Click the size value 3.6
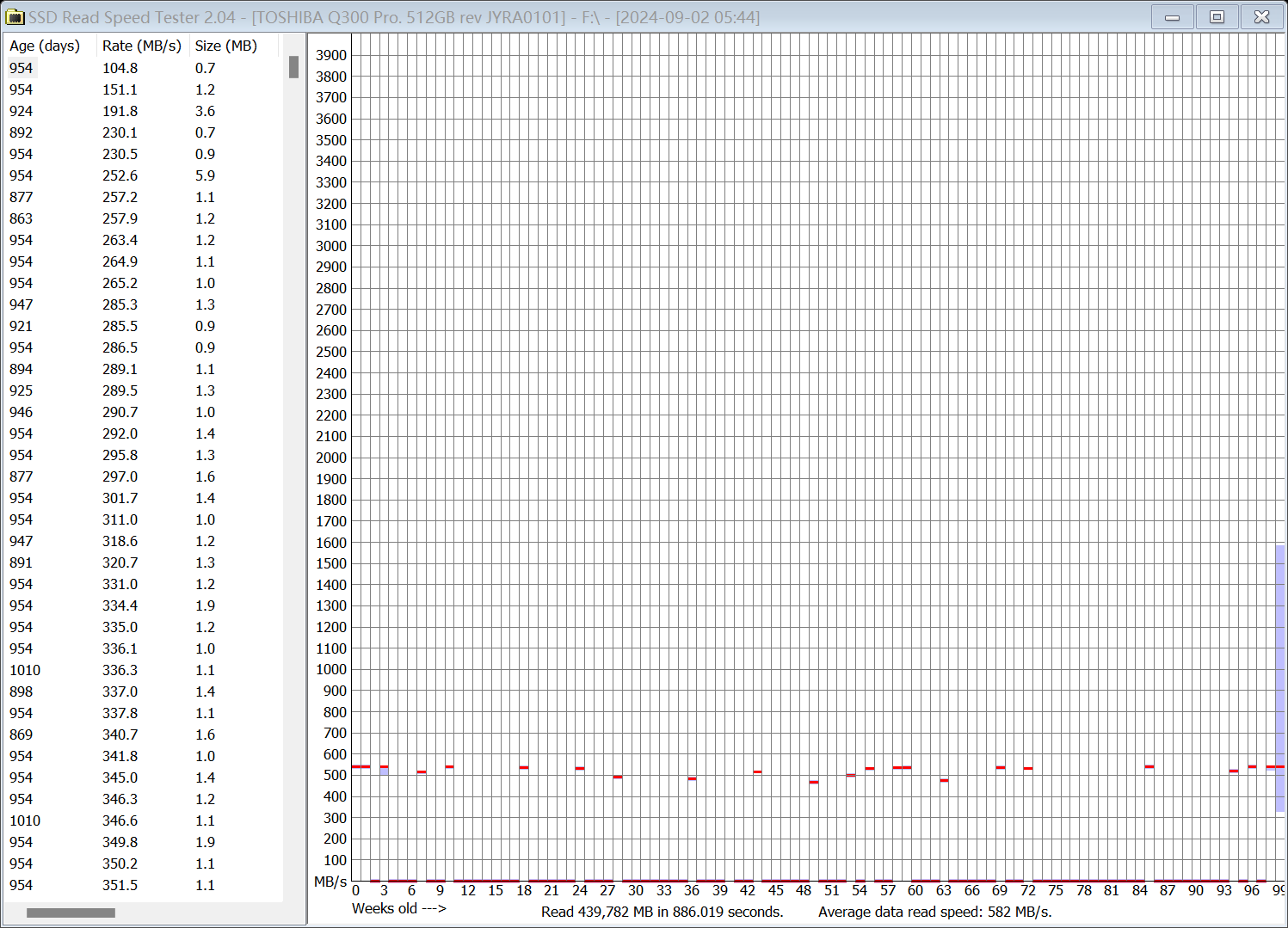The width and height of the screenshot is (1288, 928). point(205,111)
